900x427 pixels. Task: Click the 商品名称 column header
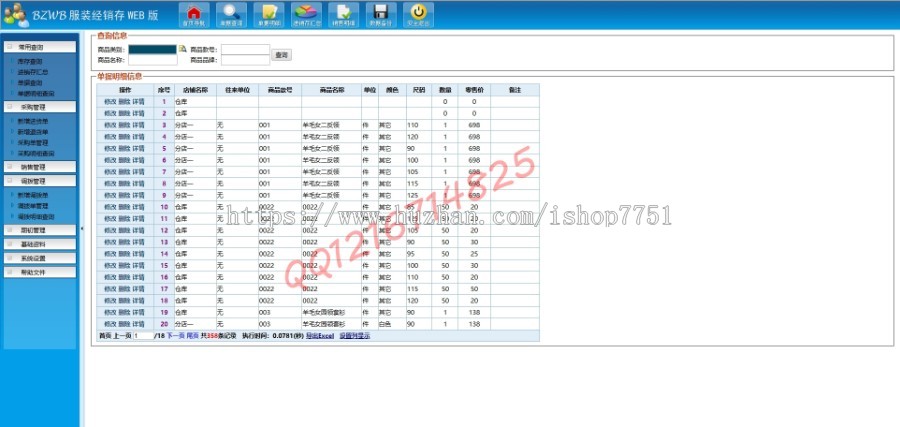coord(331,90)
